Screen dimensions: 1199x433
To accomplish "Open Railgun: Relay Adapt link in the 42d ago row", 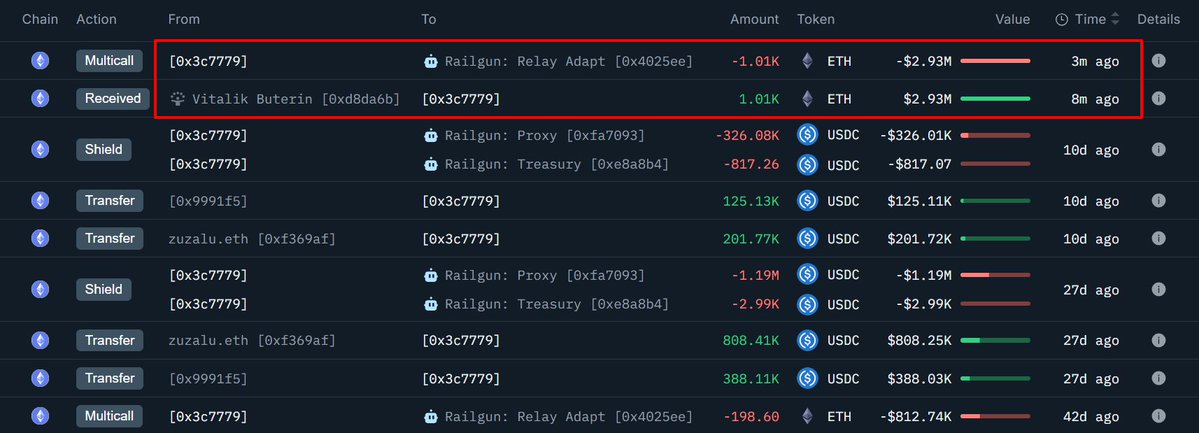I will (x=569, y=417).
